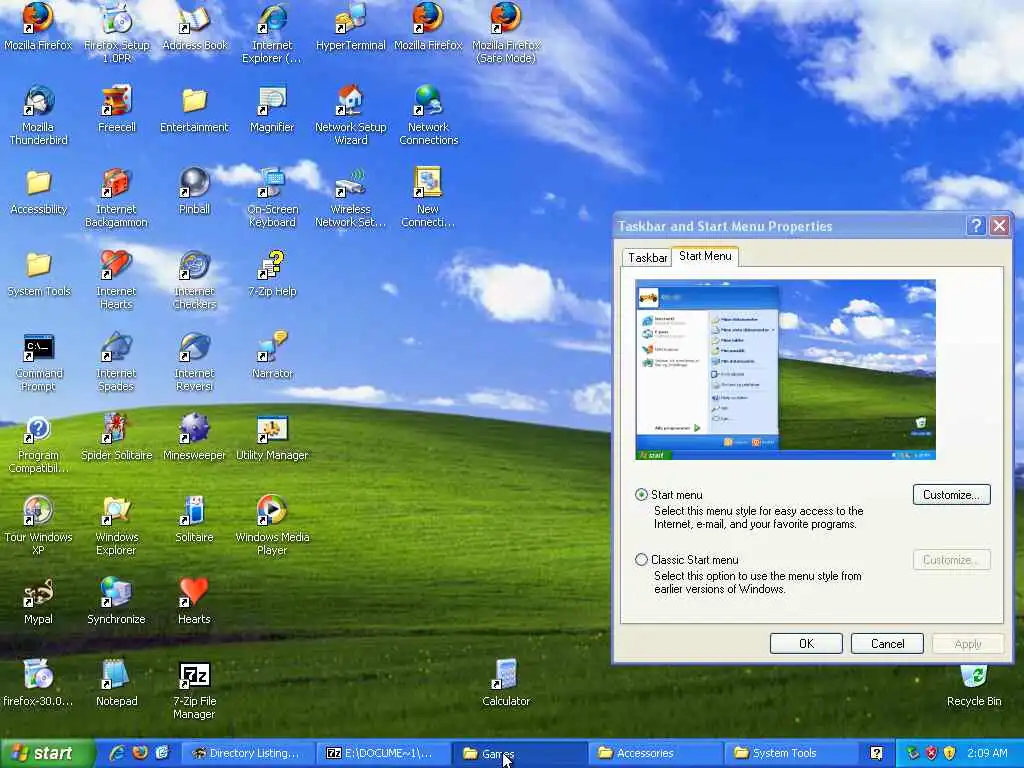
Task: Switch to Directory Listing taskbar window
Action: click(x=247, y=753)
